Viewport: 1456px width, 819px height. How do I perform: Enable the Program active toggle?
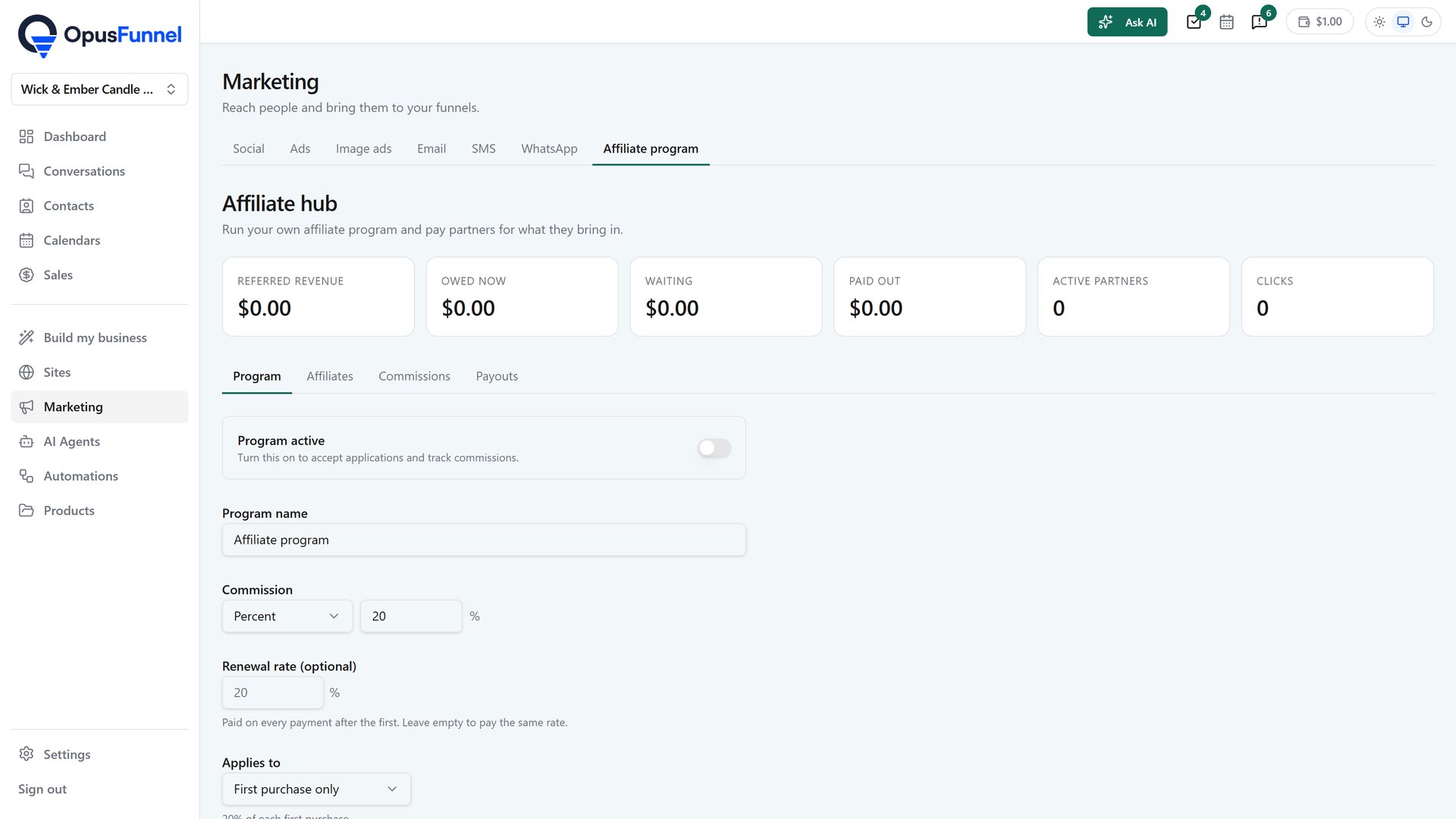714,448
